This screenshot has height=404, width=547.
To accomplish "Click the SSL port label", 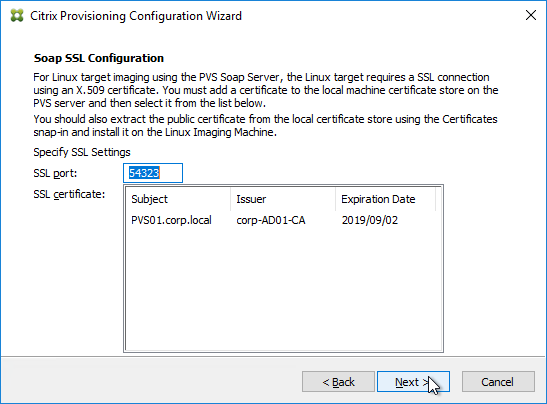I will (55, 173).
